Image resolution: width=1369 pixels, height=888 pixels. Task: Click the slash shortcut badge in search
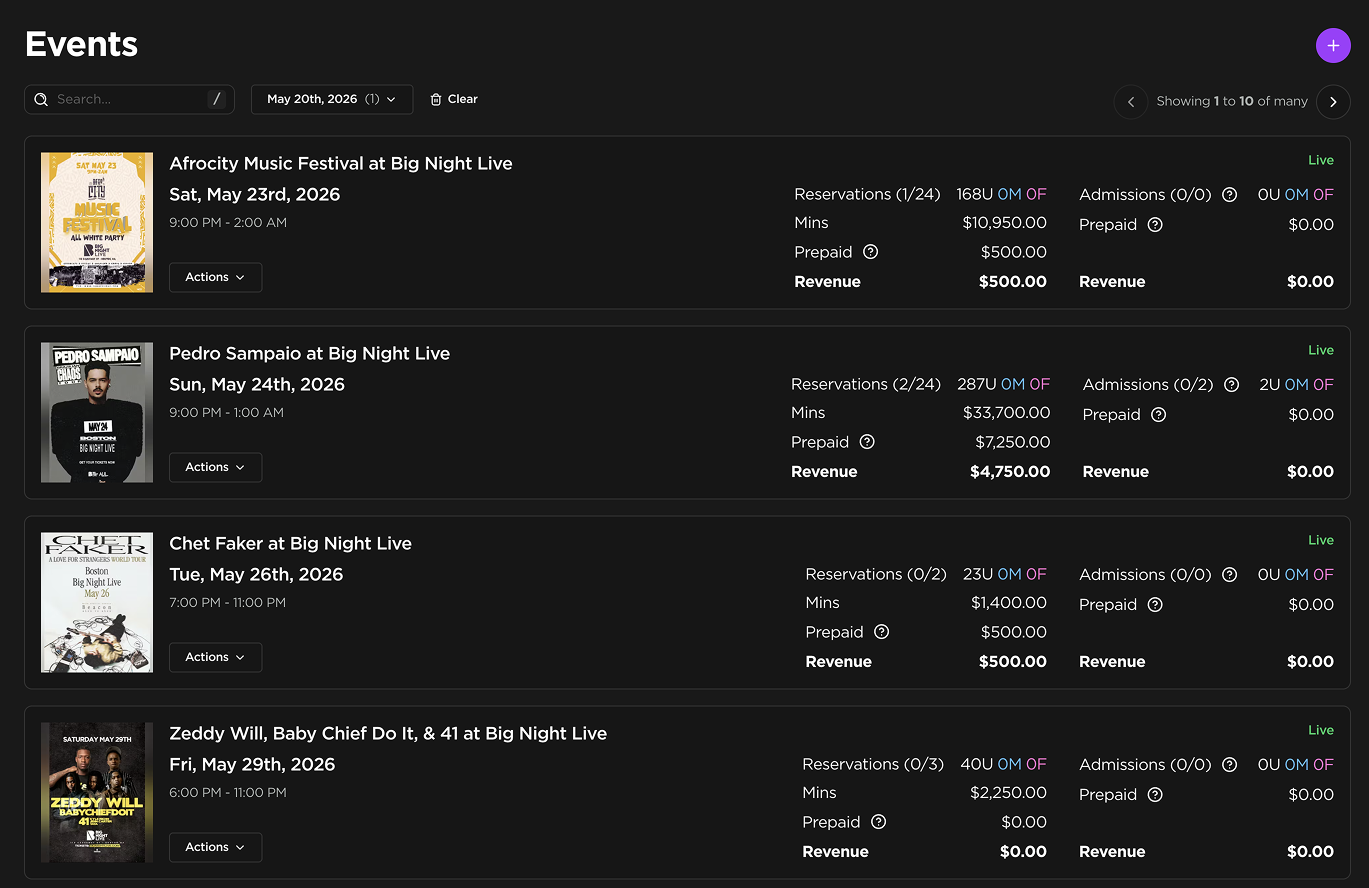[x=217, y=99]
